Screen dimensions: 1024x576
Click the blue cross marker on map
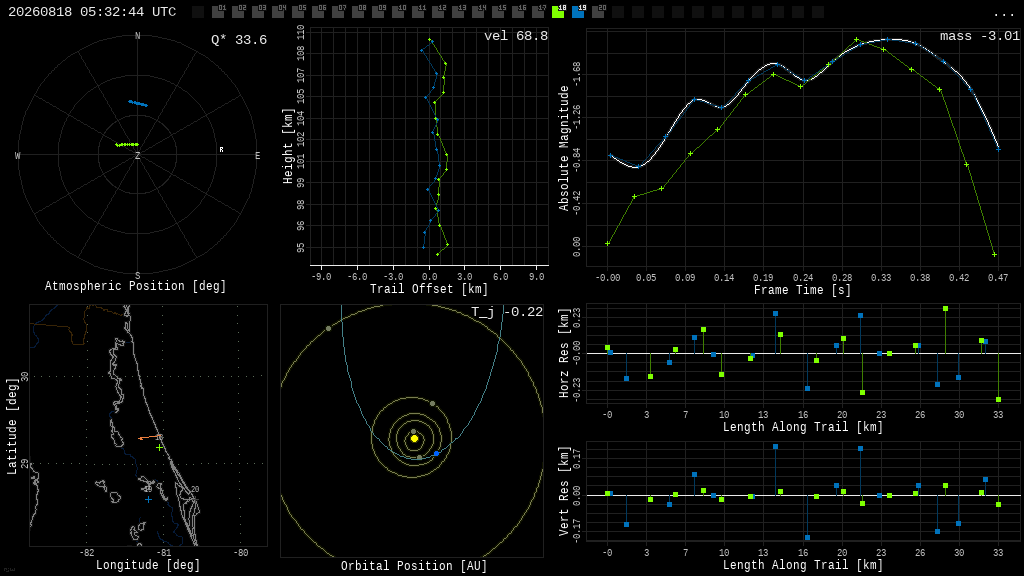[148, 500]
